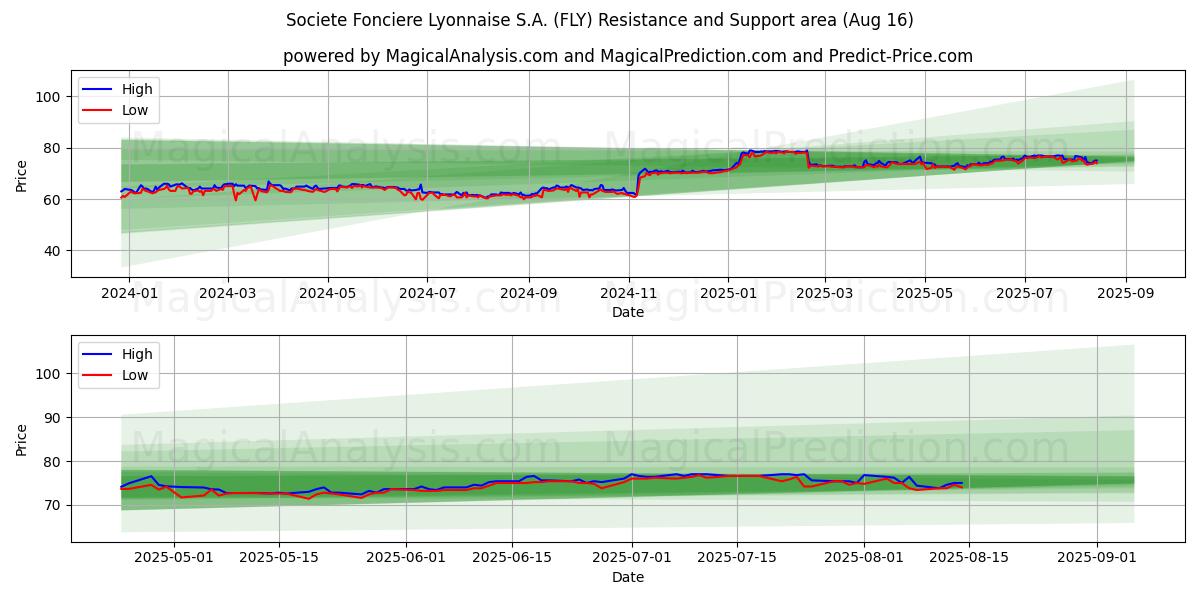Click the '2025-07' tick label on upper chart
This screenshot has height=600, width=1200.
tap(1025, 294)
